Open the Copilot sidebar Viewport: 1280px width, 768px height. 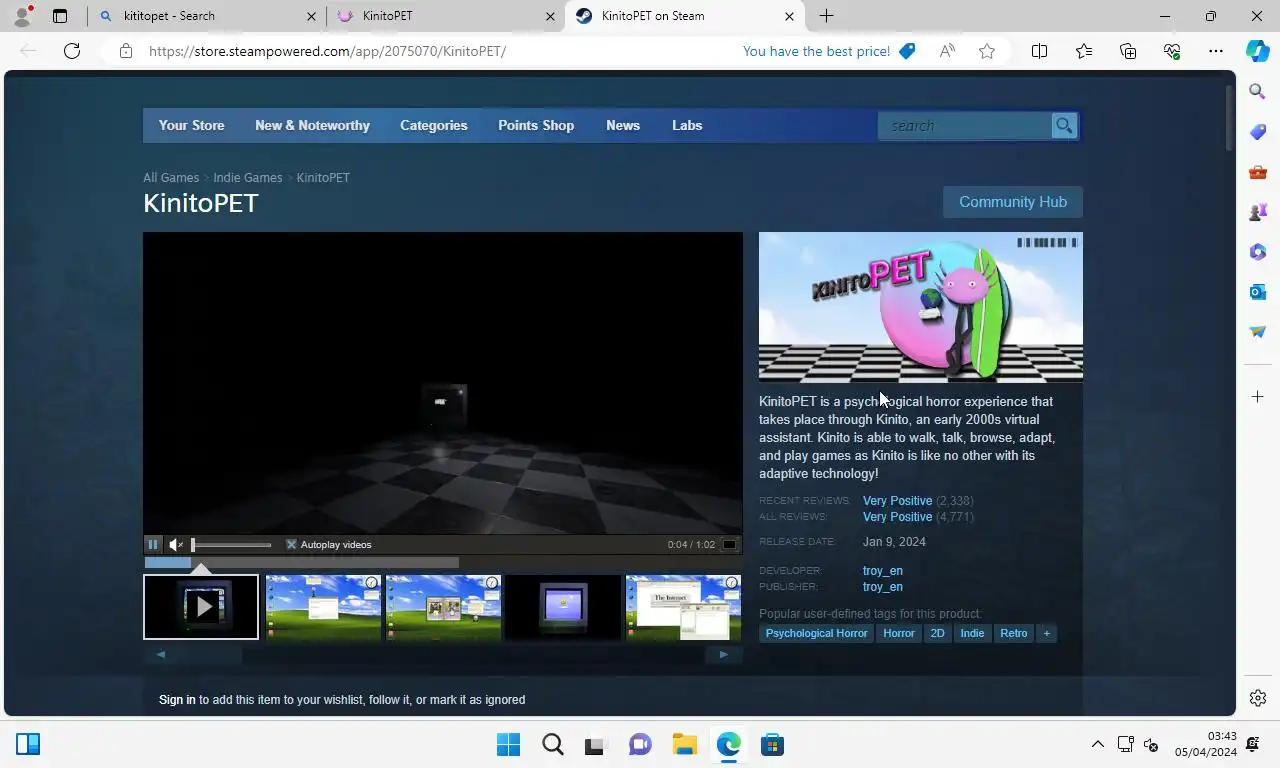pos(1258,51)
